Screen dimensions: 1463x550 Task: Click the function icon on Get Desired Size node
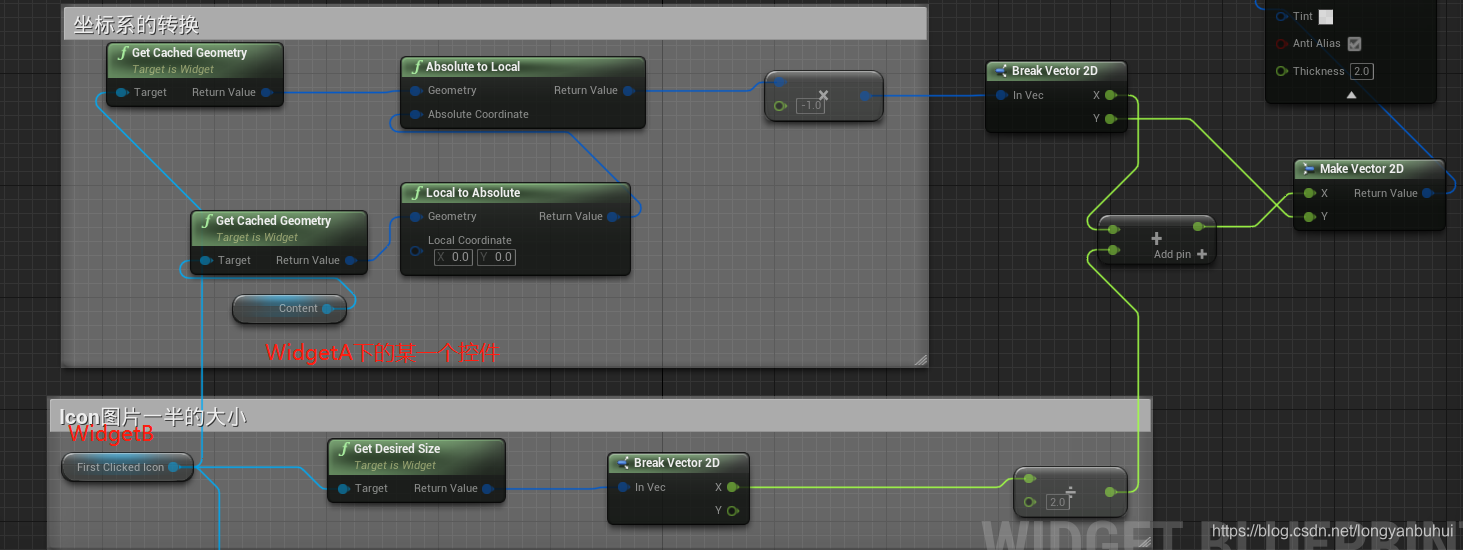click(x=345, y=449)
